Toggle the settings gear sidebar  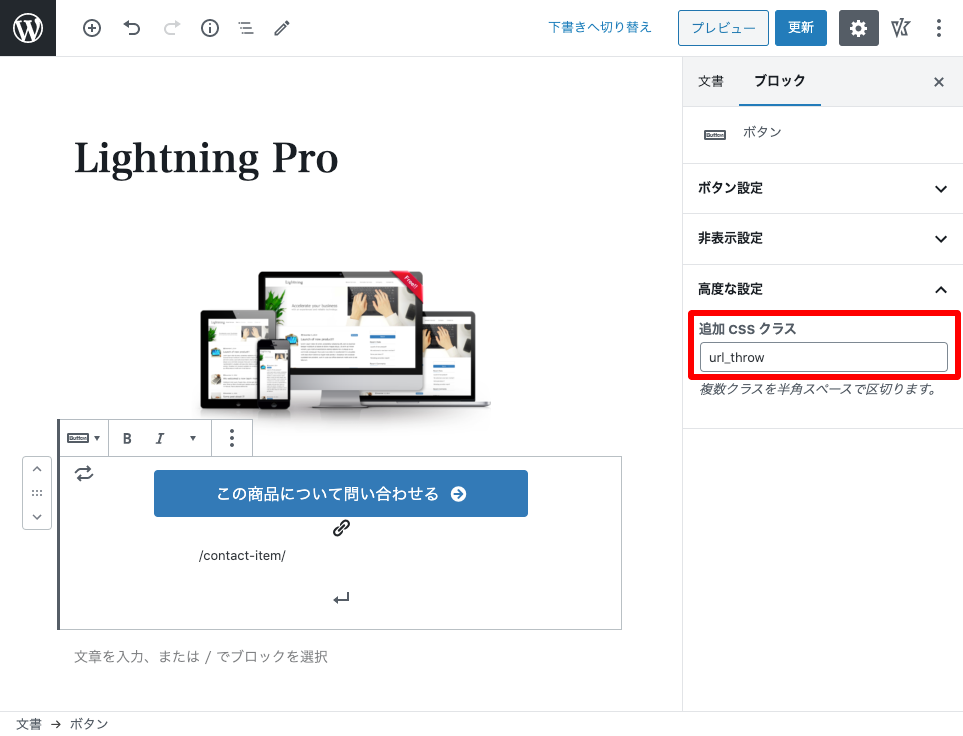coord(858,28)
